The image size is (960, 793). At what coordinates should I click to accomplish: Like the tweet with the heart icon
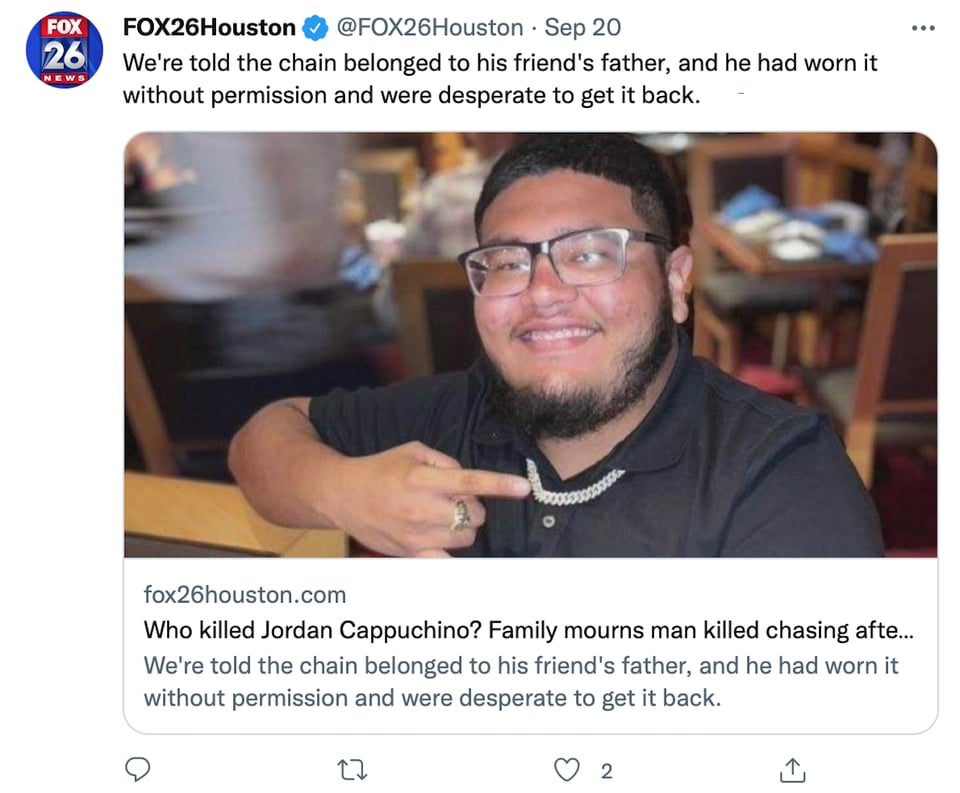pyautogui.click(x=566, y=770)
